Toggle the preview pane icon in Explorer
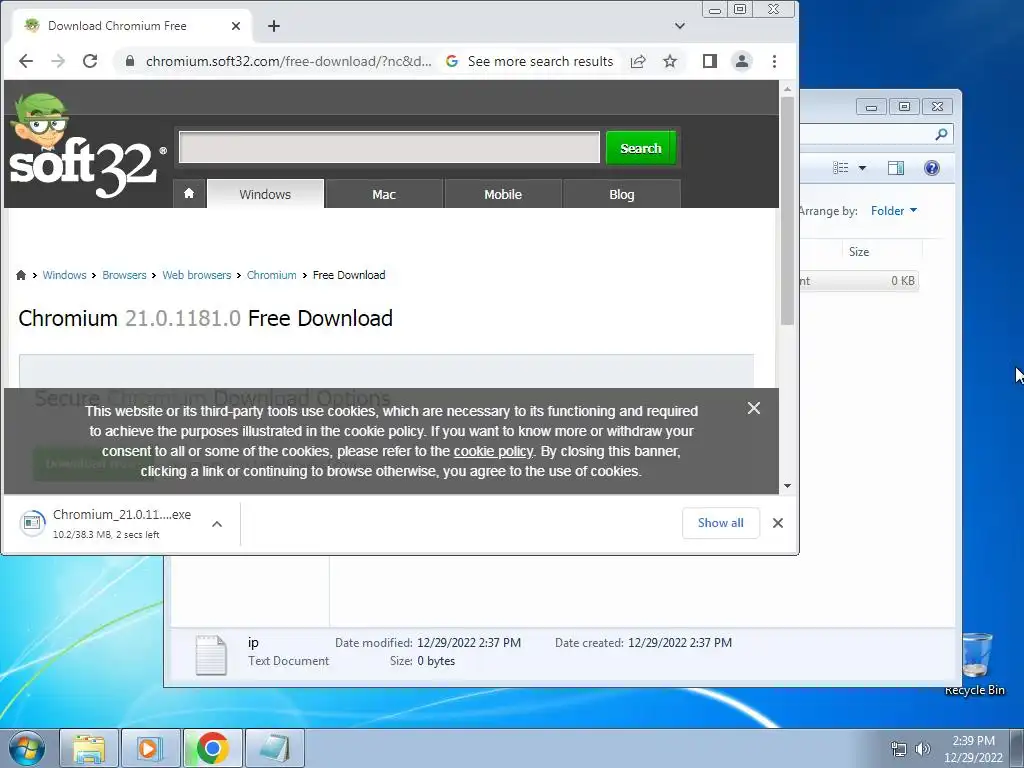The height and width of the screenshot is (768, 1024). (x=896, y=168)
